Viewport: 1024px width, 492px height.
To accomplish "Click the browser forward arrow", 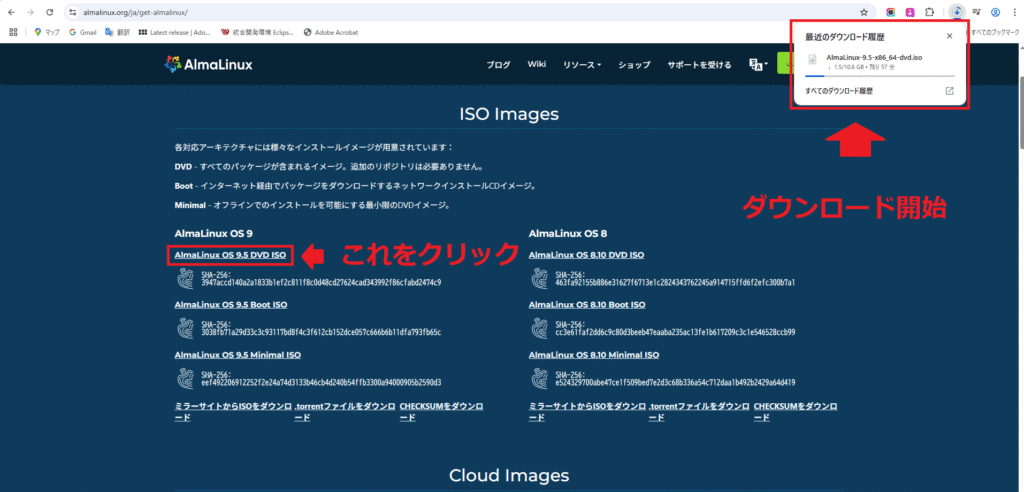I will pos(30,12).
